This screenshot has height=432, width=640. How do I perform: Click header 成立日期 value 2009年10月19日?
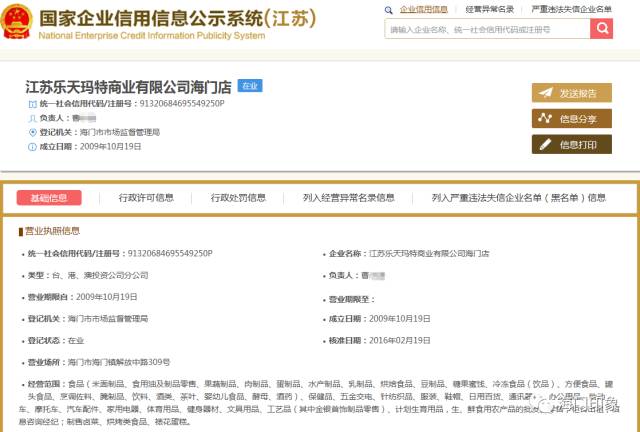(x=110, y=146)
